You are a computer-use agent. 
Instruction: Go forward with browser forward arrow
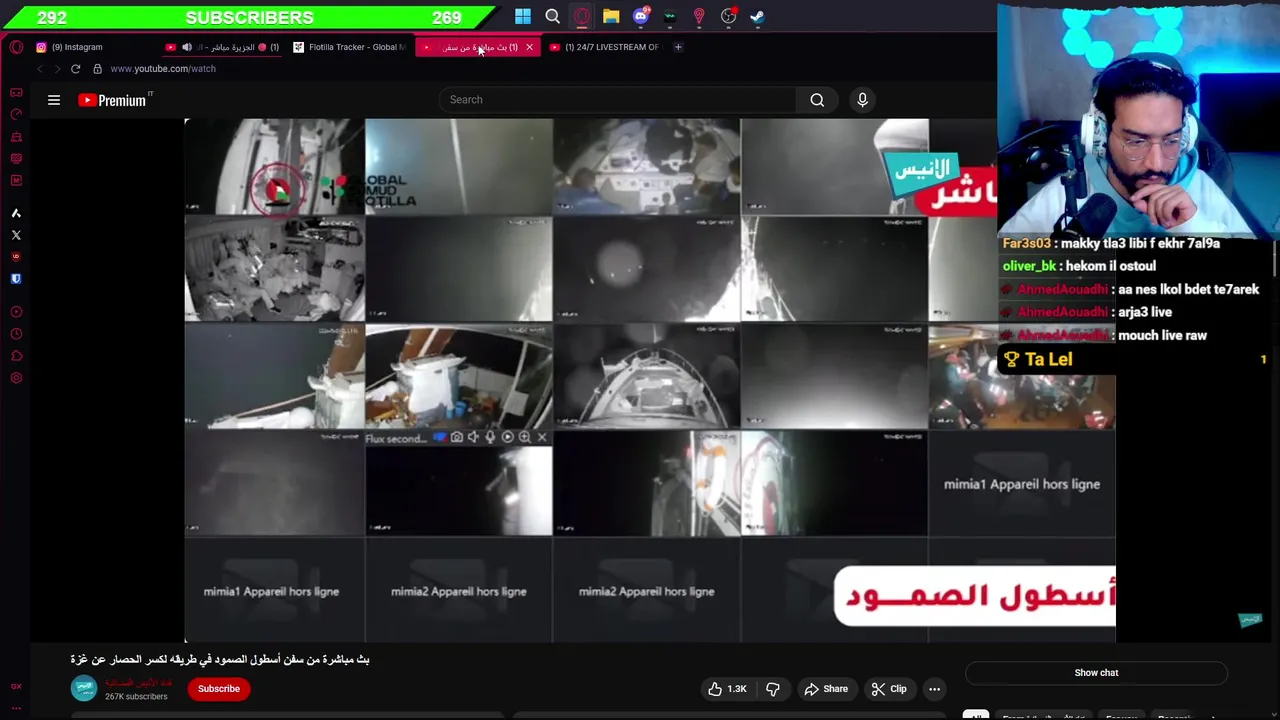click(x=57, y=69)
